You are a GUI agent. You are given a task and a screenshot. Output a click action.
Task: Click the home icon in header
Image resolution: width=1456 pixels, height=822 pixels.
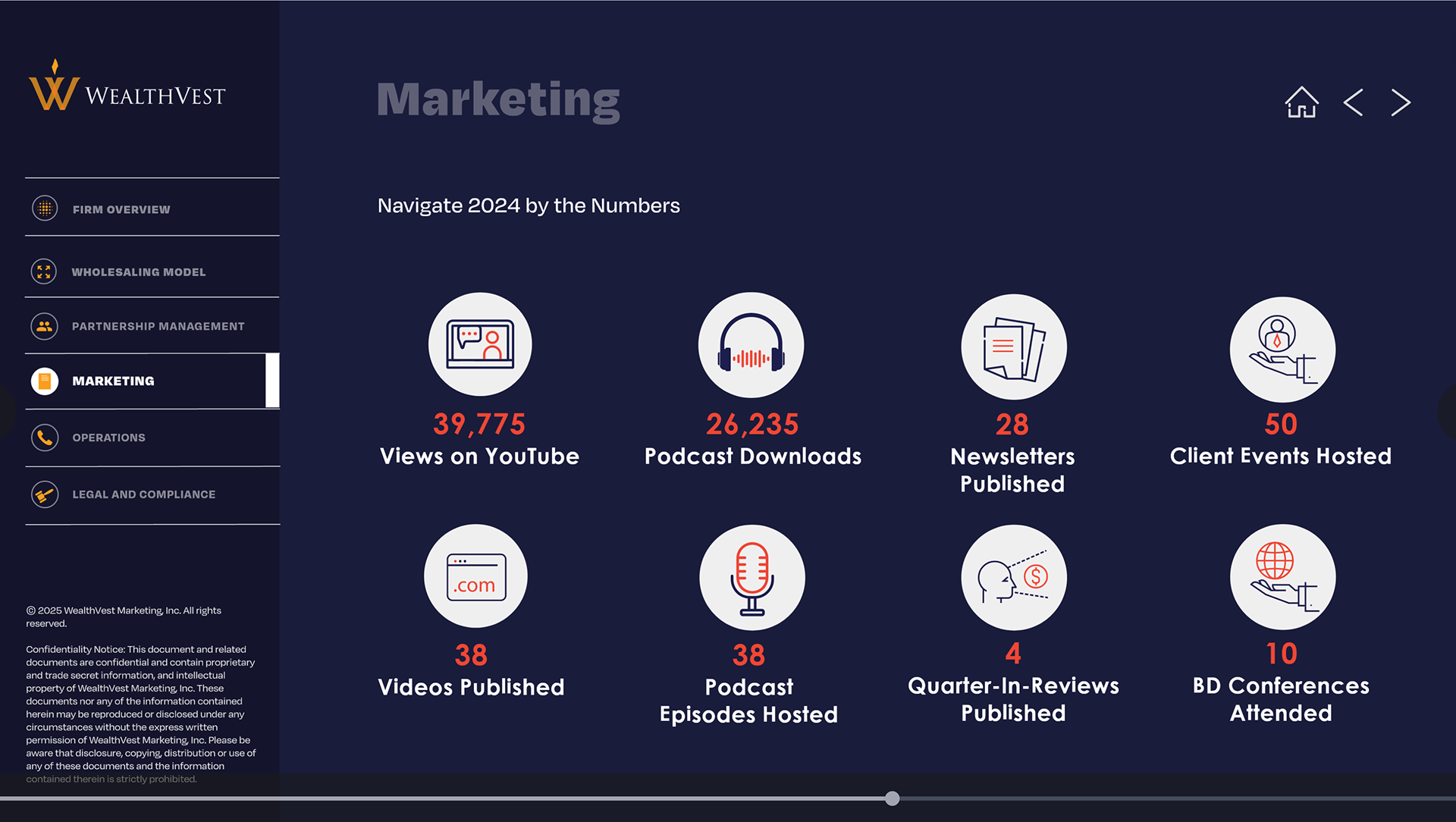pos(1301,102)
